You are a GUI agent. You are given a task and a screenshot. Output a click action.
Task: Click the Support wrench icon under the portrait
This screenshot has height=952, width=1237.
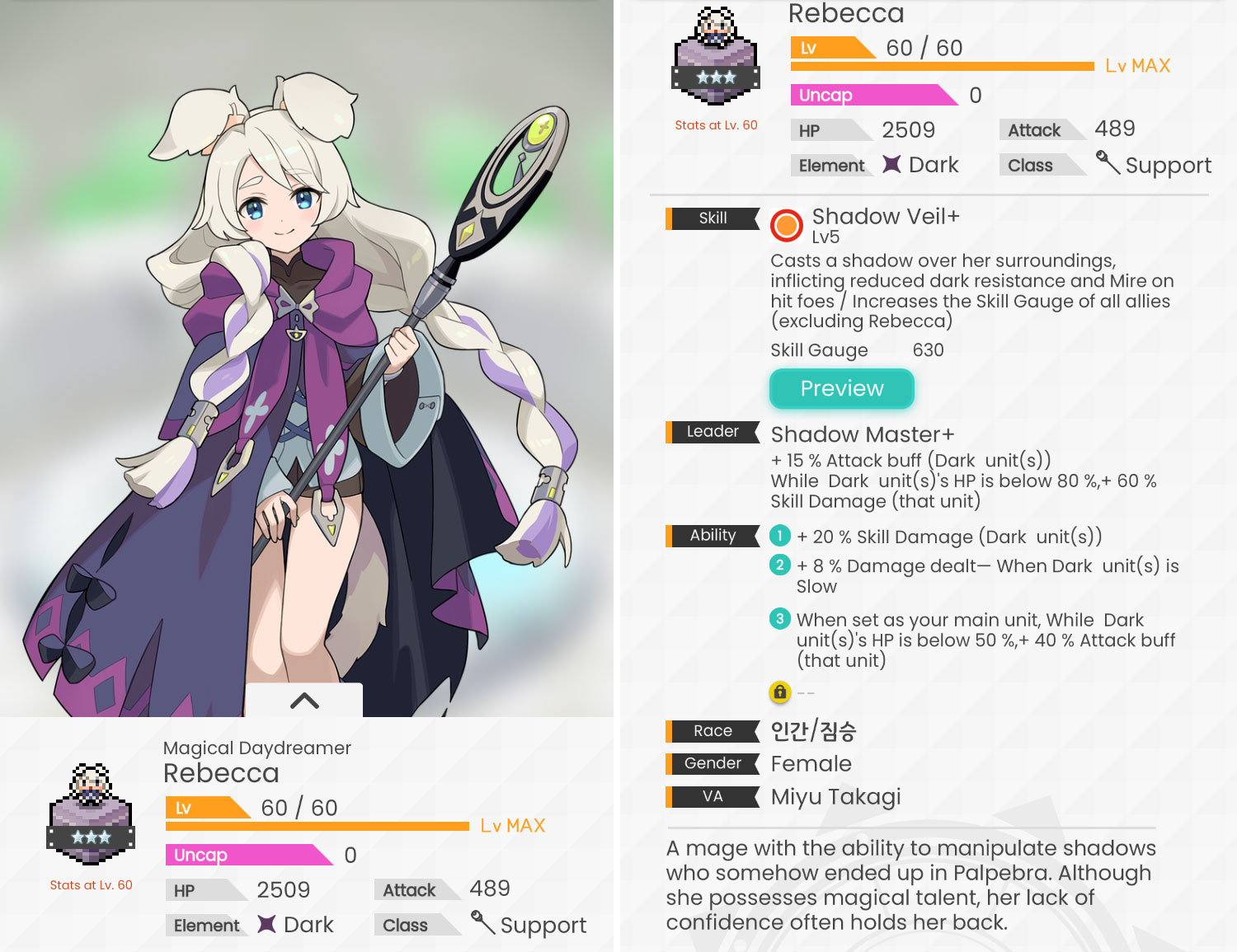click(482, 923)
